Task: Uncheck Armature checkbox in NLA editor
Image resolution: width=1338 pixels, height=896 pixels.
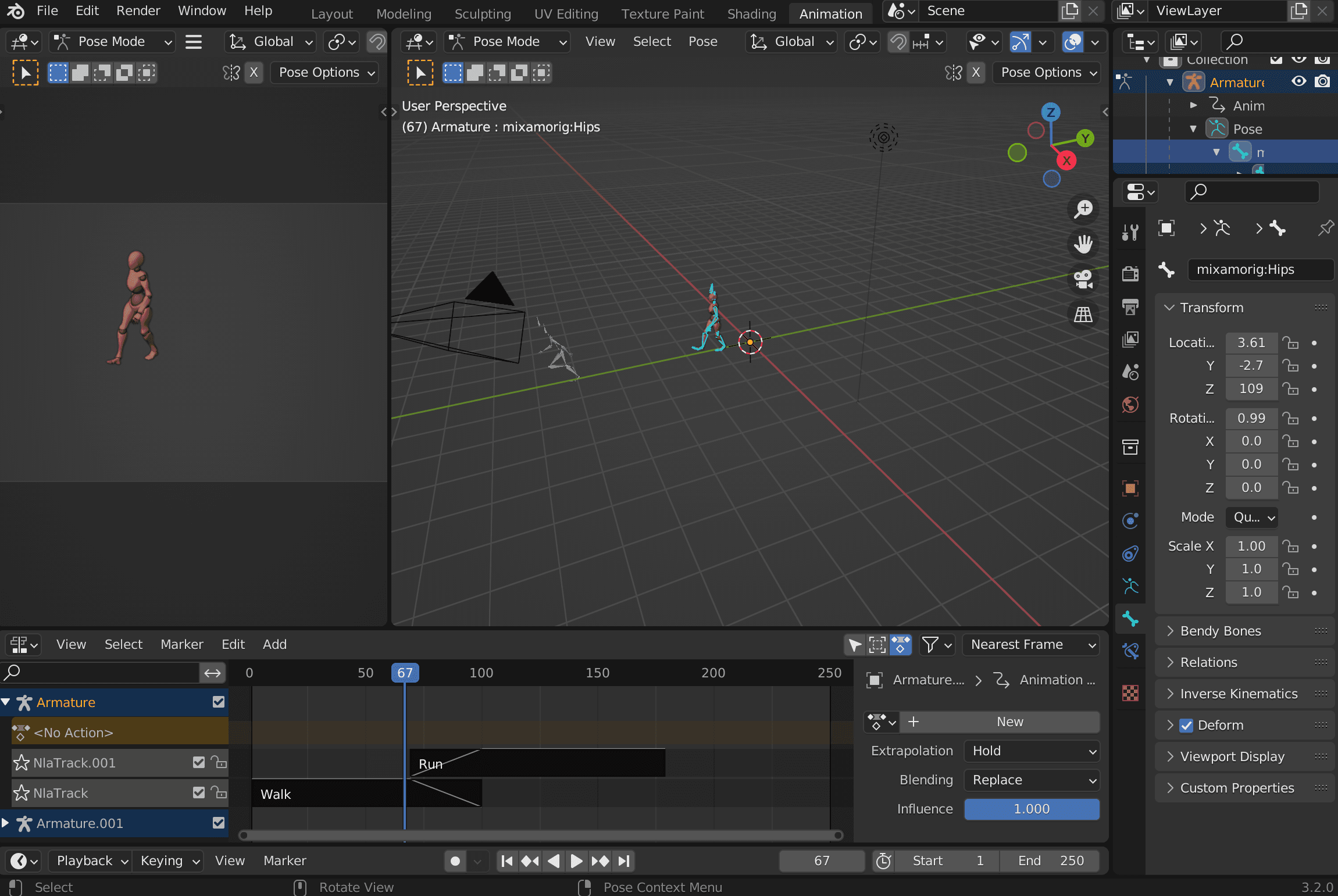Action: tap(219, 702)
